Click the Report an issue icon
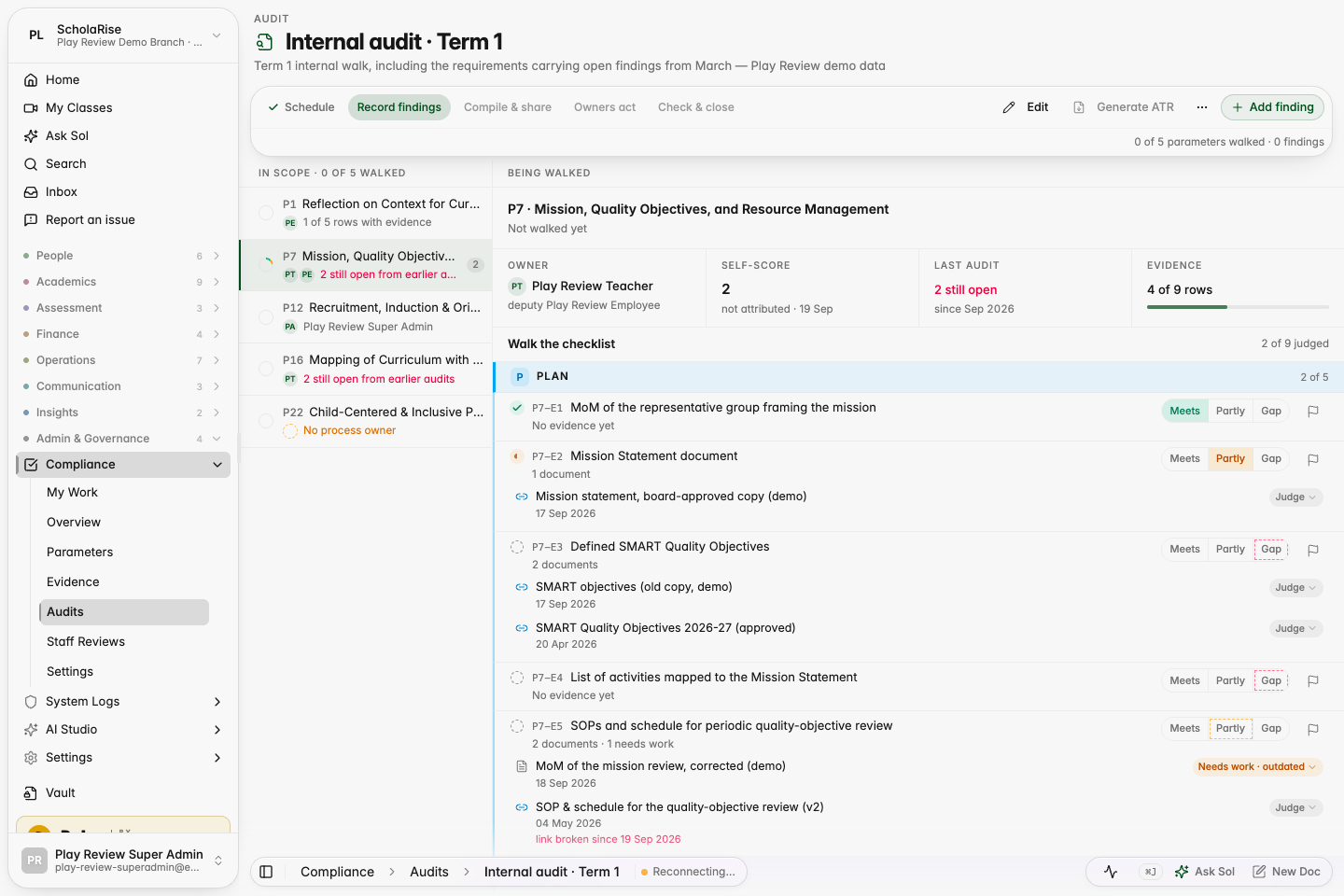1344x896 pixels. [31, 220]
